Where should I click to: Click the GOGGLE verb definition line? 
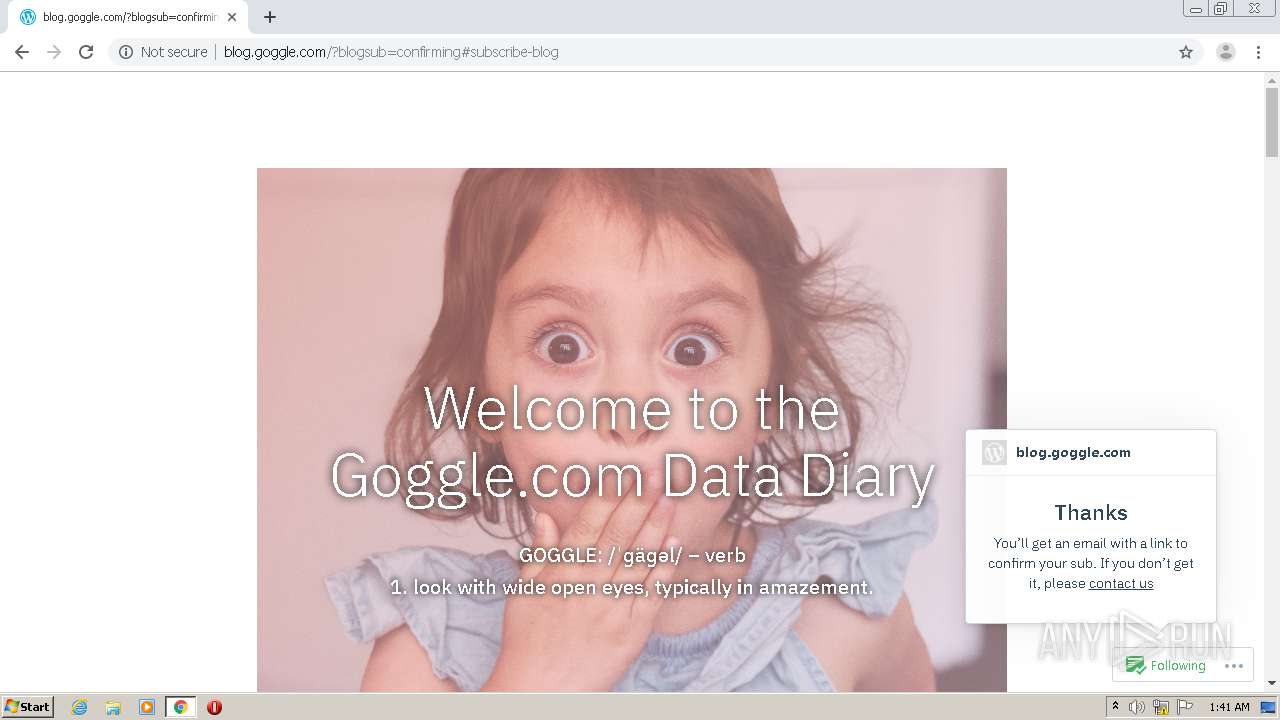(632, 555)
